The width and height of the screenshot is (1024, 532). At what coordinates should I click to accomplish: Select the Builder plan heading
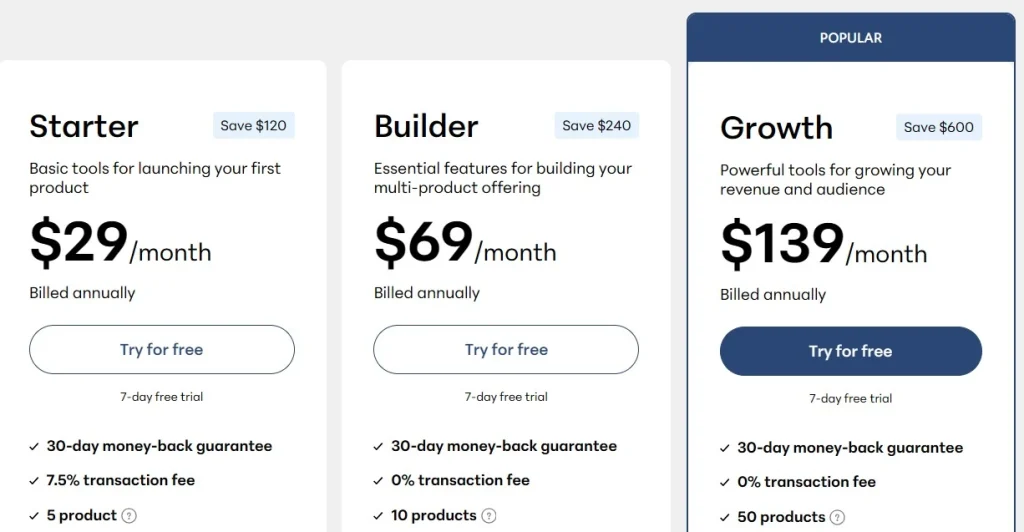click(x=426, y=126)
